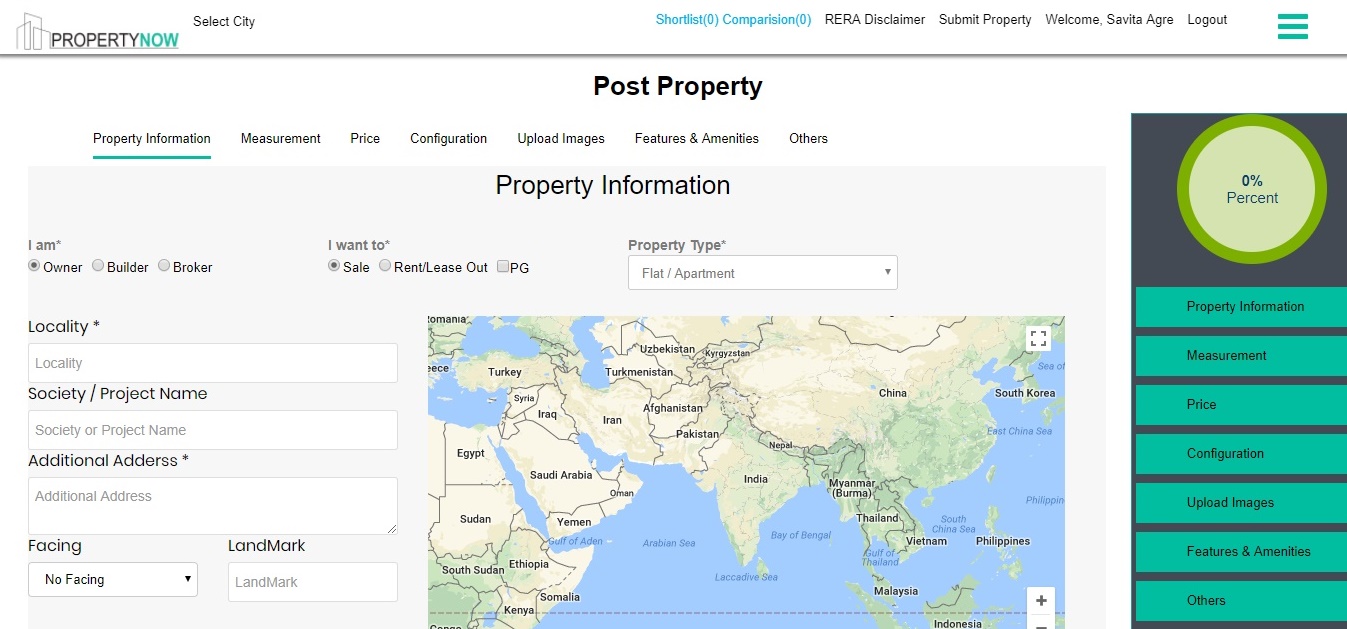Select the Broker radio button
Screen dimensions: 1347x629
click(x=164, y=266)
